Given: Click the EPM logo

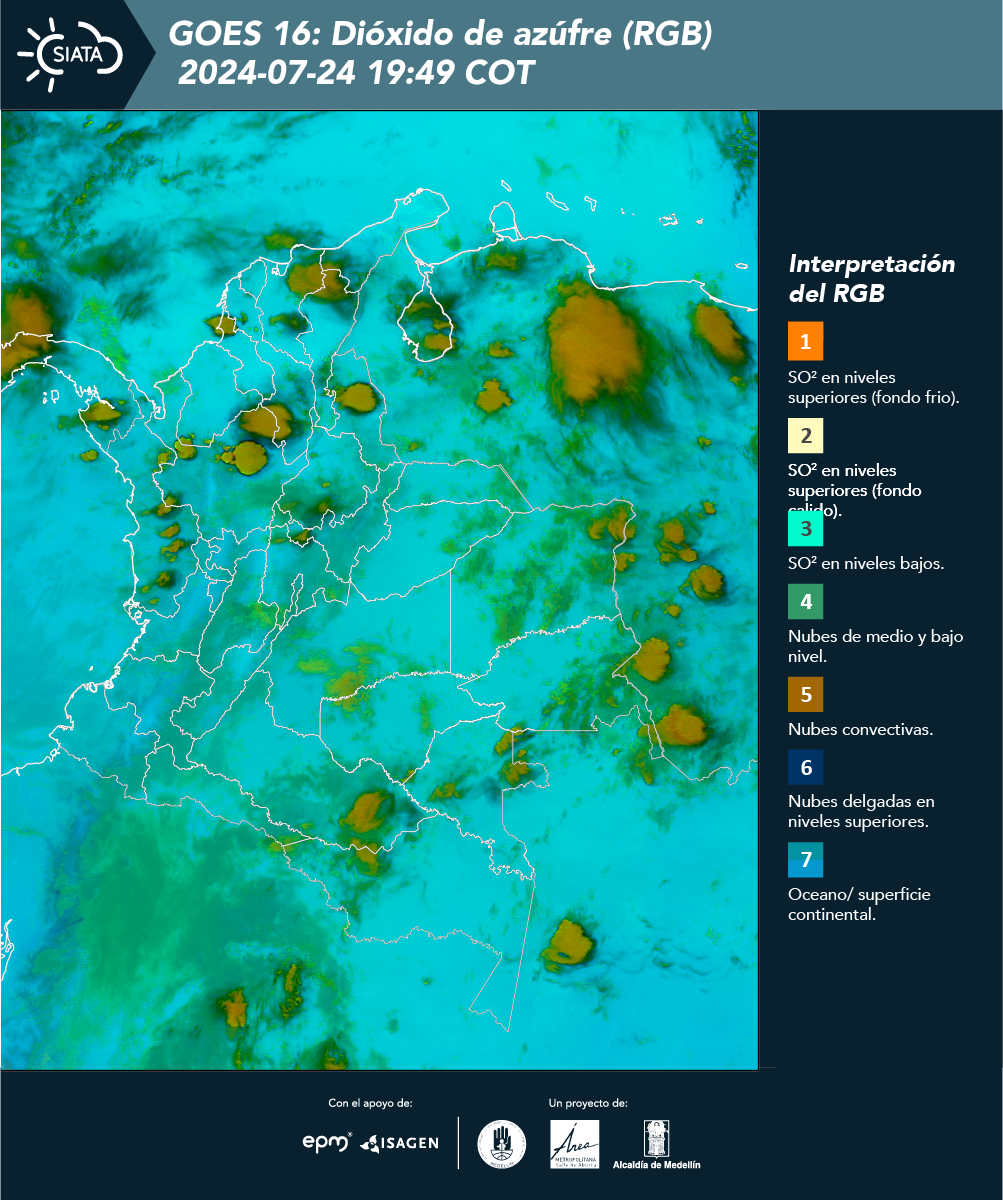Looking at the screenshot, I should click(x=327, y=1142).
